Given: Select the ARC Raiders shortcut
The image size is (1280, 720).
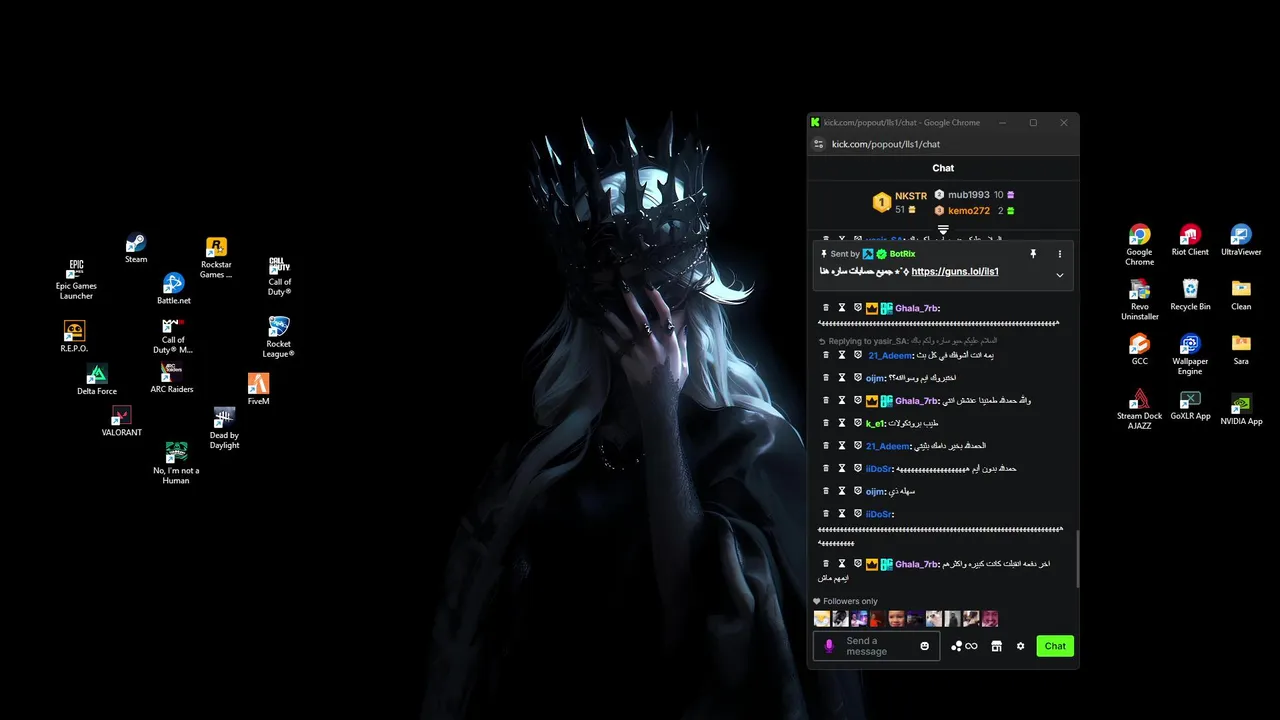Looking at the screenshot, I should (172, 377).
